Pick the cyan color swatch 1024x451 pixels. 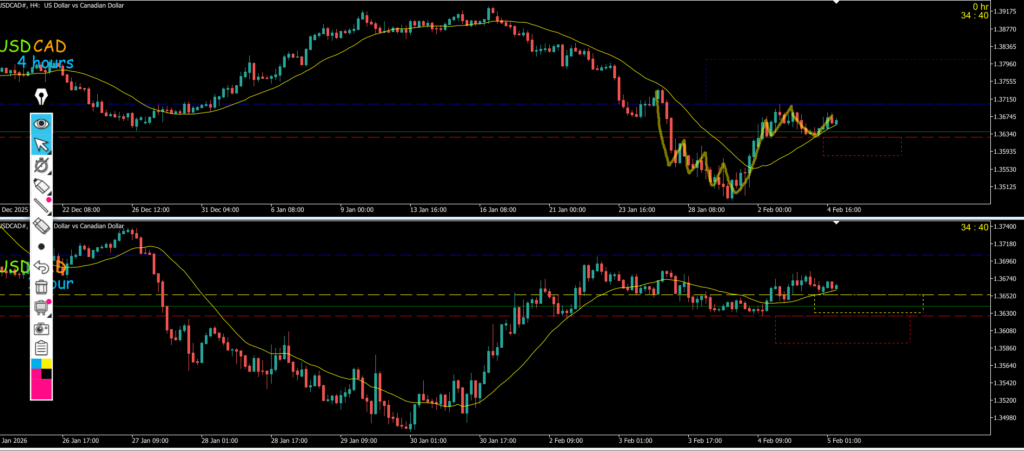36,364
